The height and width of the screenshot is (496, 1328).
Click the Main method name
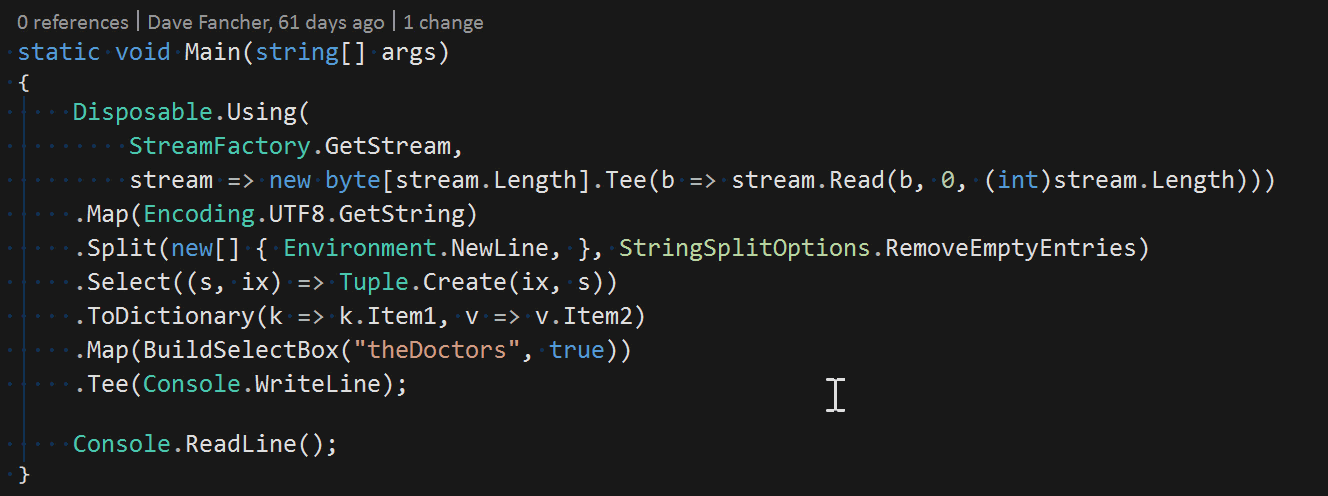tap(212, 52)
